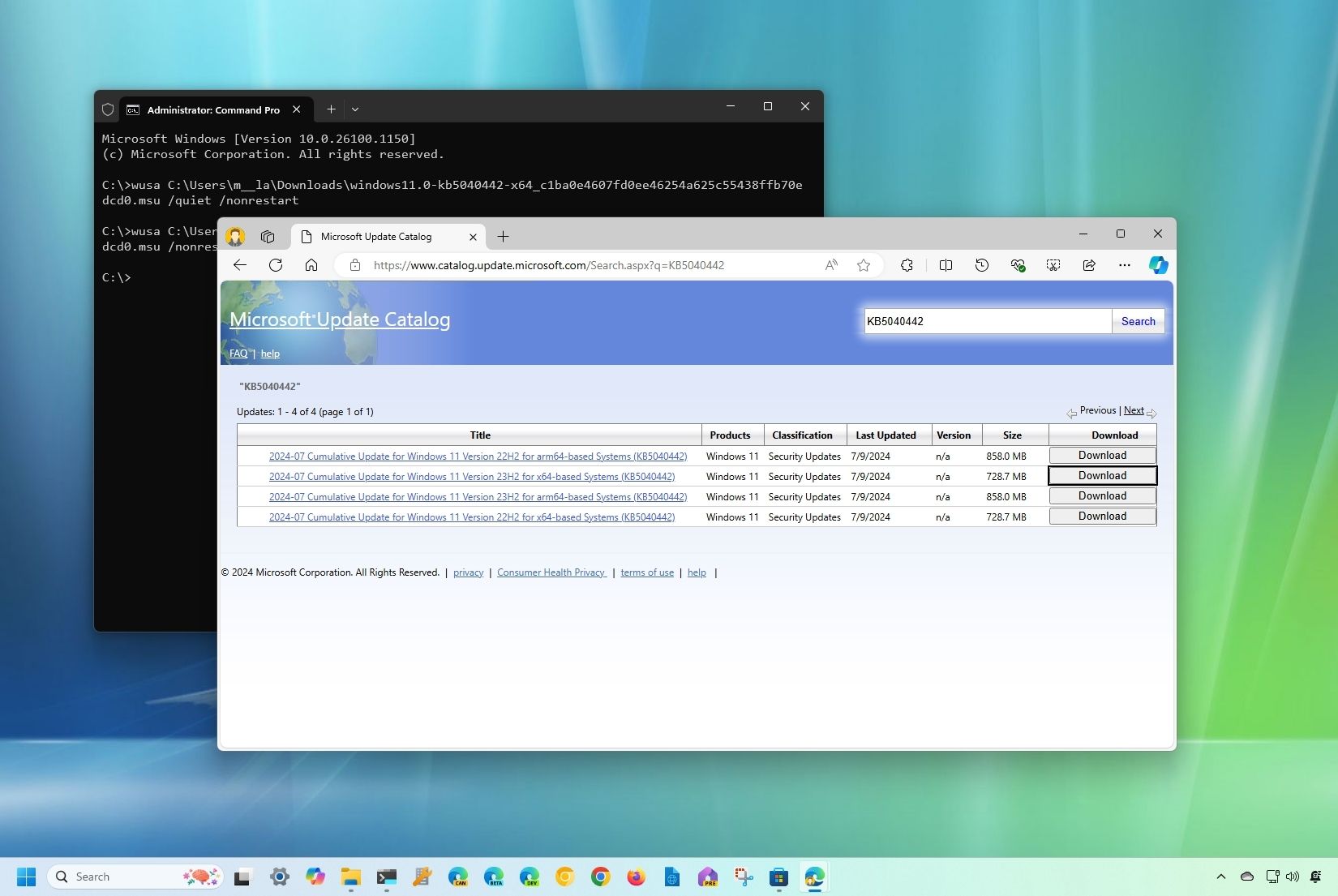Open the Extensions puzzle icon
The width and height of the screenshot is (1338, 896).
point(907,265)
